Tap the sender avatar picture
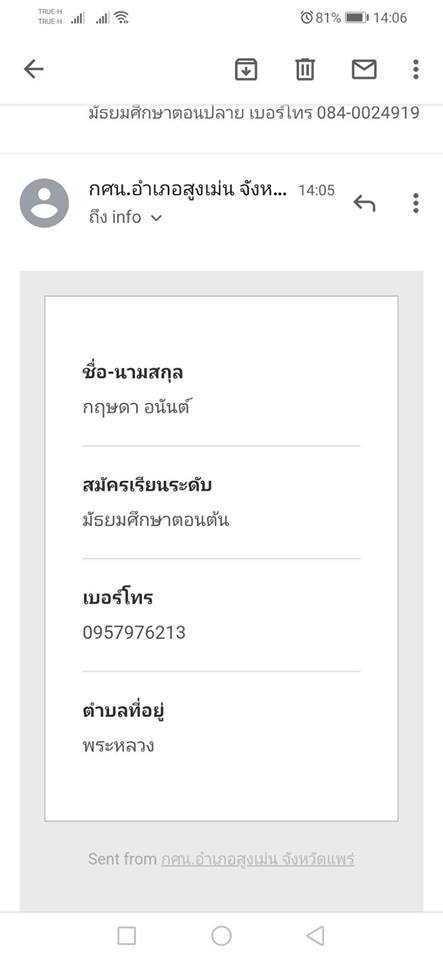Image resolution: width=443 pixels, height=960 pixels. (x=44, y=203)
